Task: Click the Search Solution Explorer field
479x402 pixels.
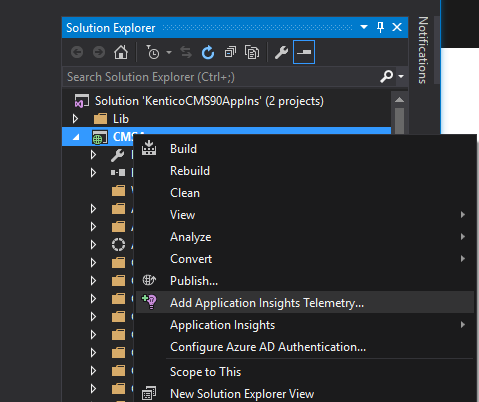Action: click(220, 77)
